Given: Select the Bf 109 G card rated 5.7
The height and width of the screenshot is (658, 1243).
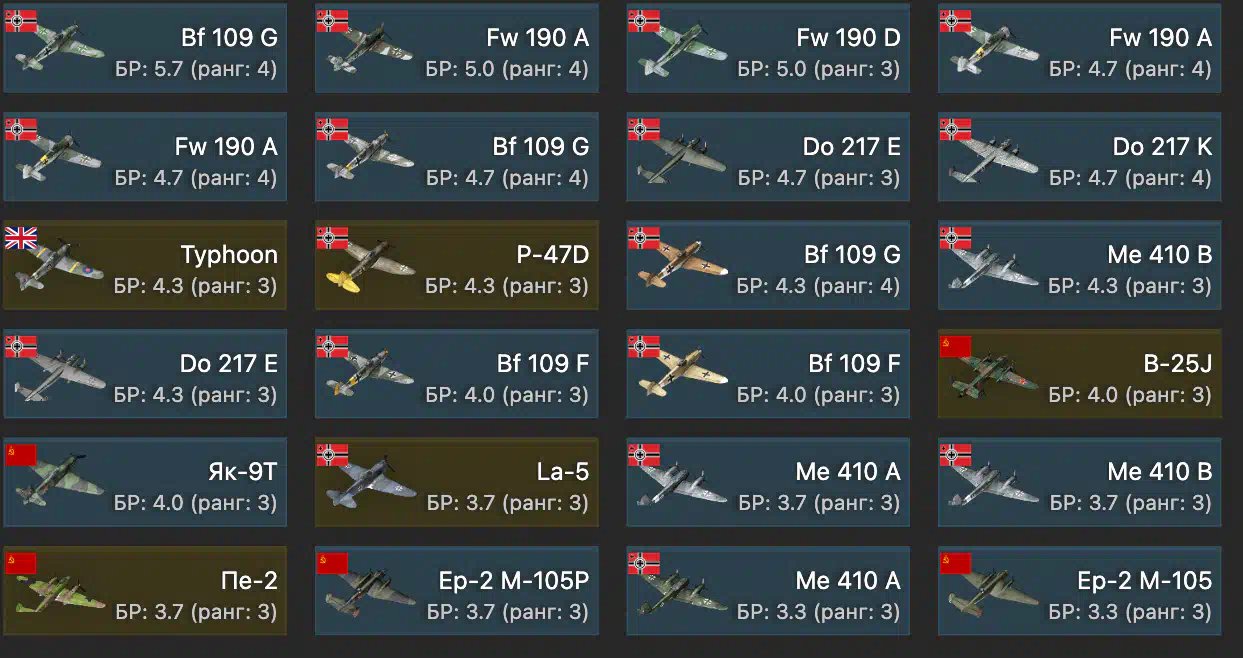Looking at the screenshot, I should pyautogui.click(x=145, y=49).
